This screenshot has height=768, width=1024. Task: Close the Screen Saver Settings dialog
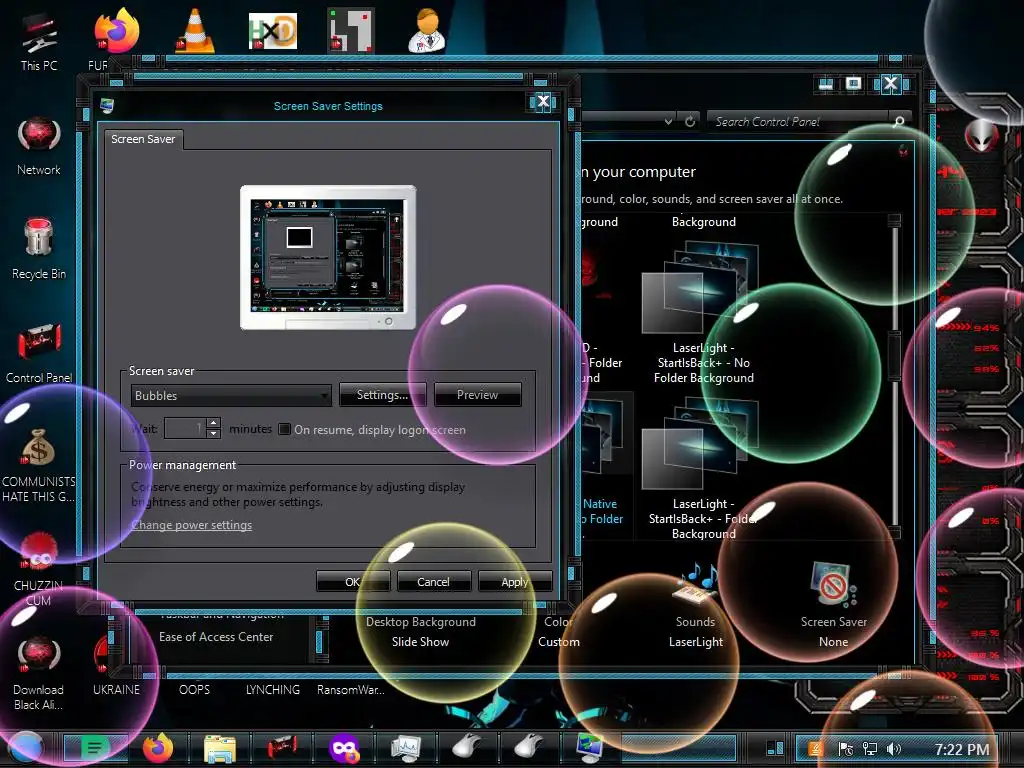543,101
